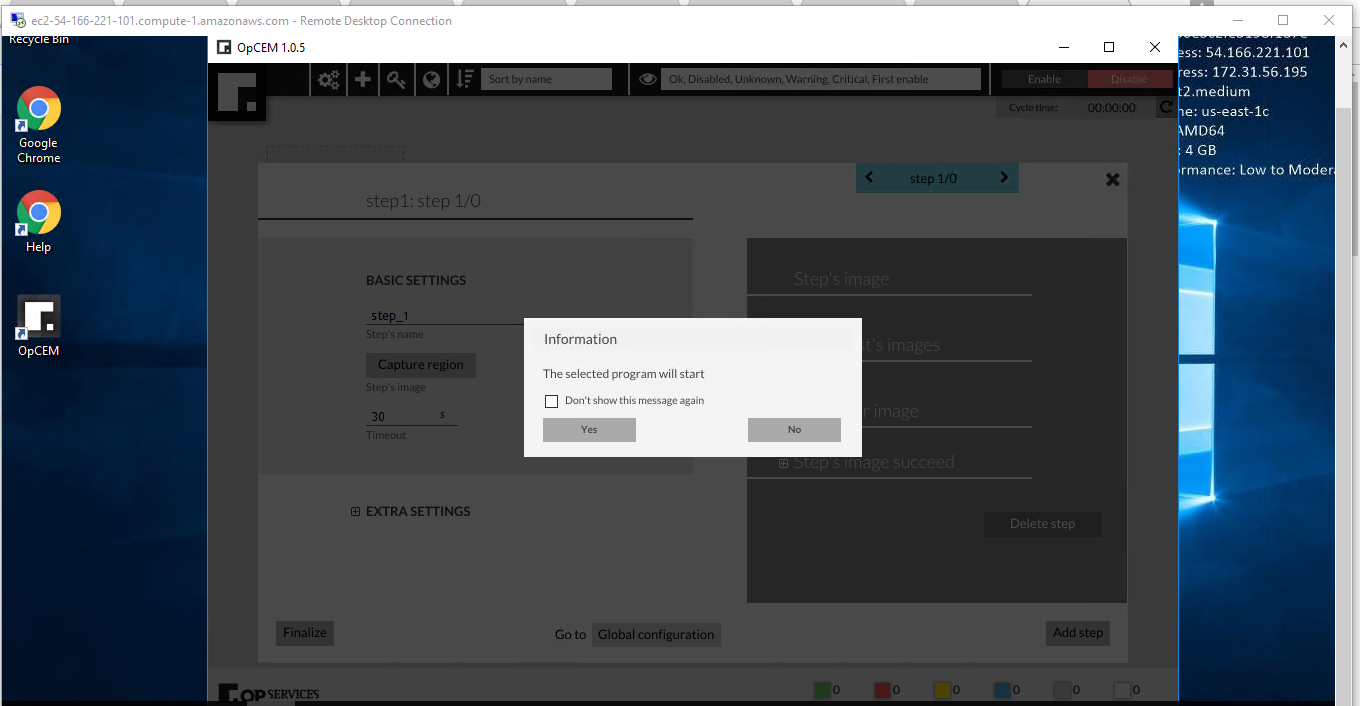Viewport: 1360px width, 706px height.
Task: Click the sort order icon
Action: [x=465, y=80]
